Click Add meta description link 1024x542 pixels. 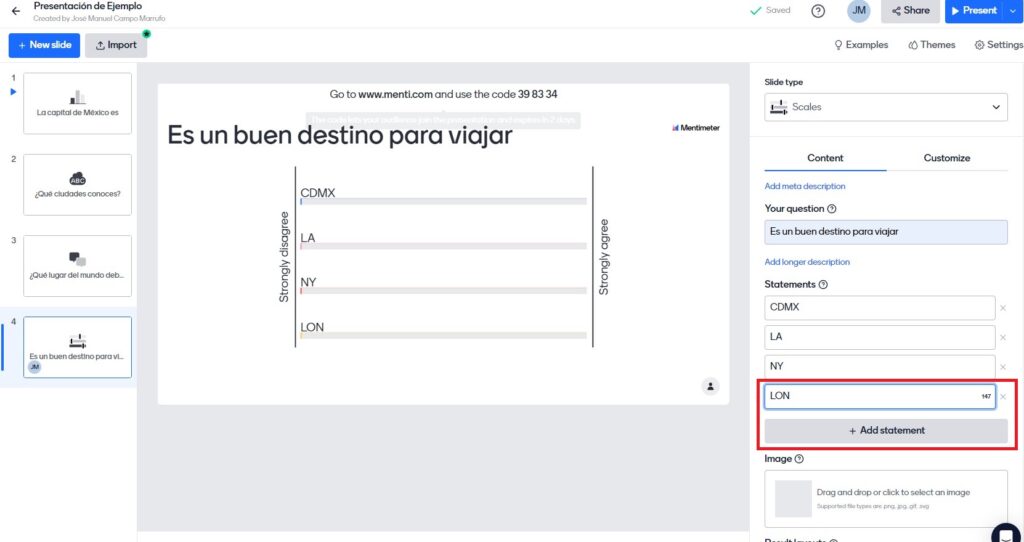pyautogui.click(x=804, y=186)
